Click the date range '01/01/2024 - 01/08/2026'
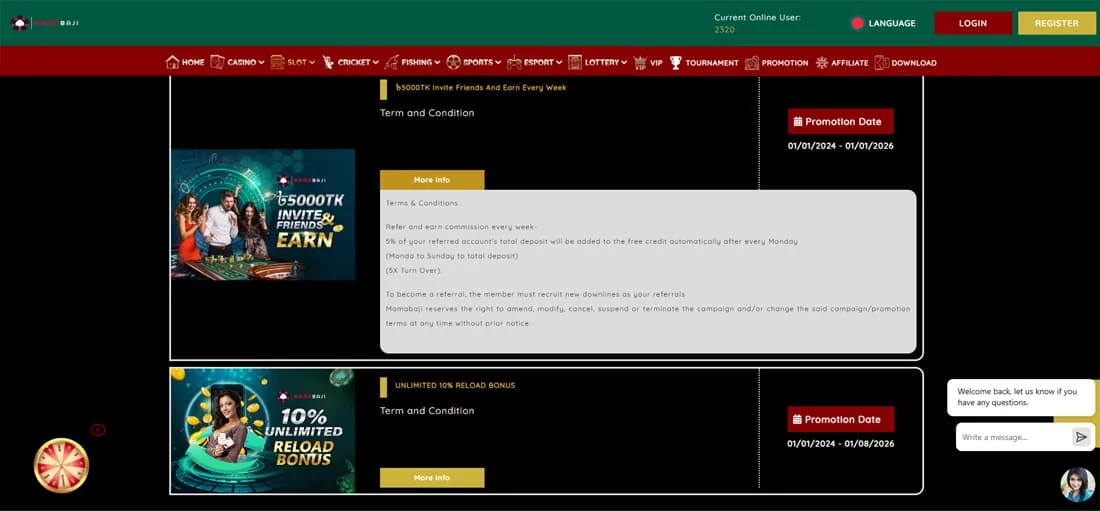This screenshot has width=1100, height=511. pos(840,444)
